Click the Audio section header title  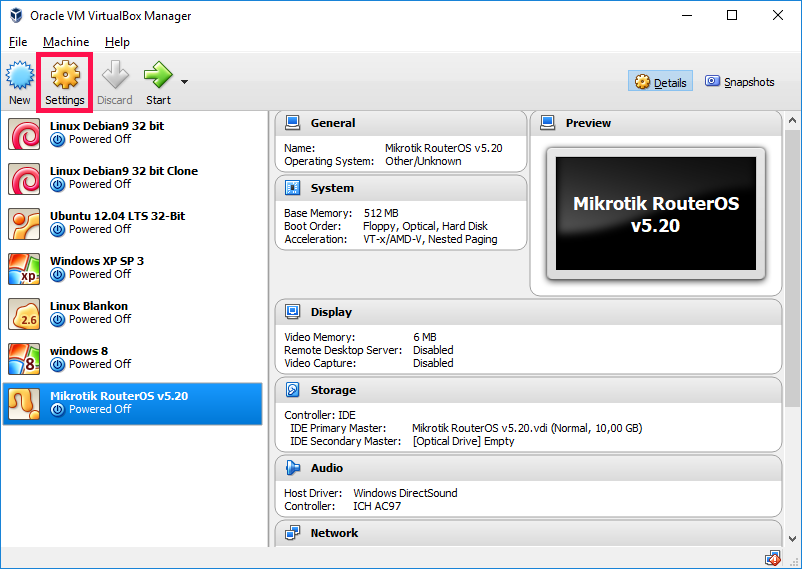pyautogui.click(x=327, y=468)
